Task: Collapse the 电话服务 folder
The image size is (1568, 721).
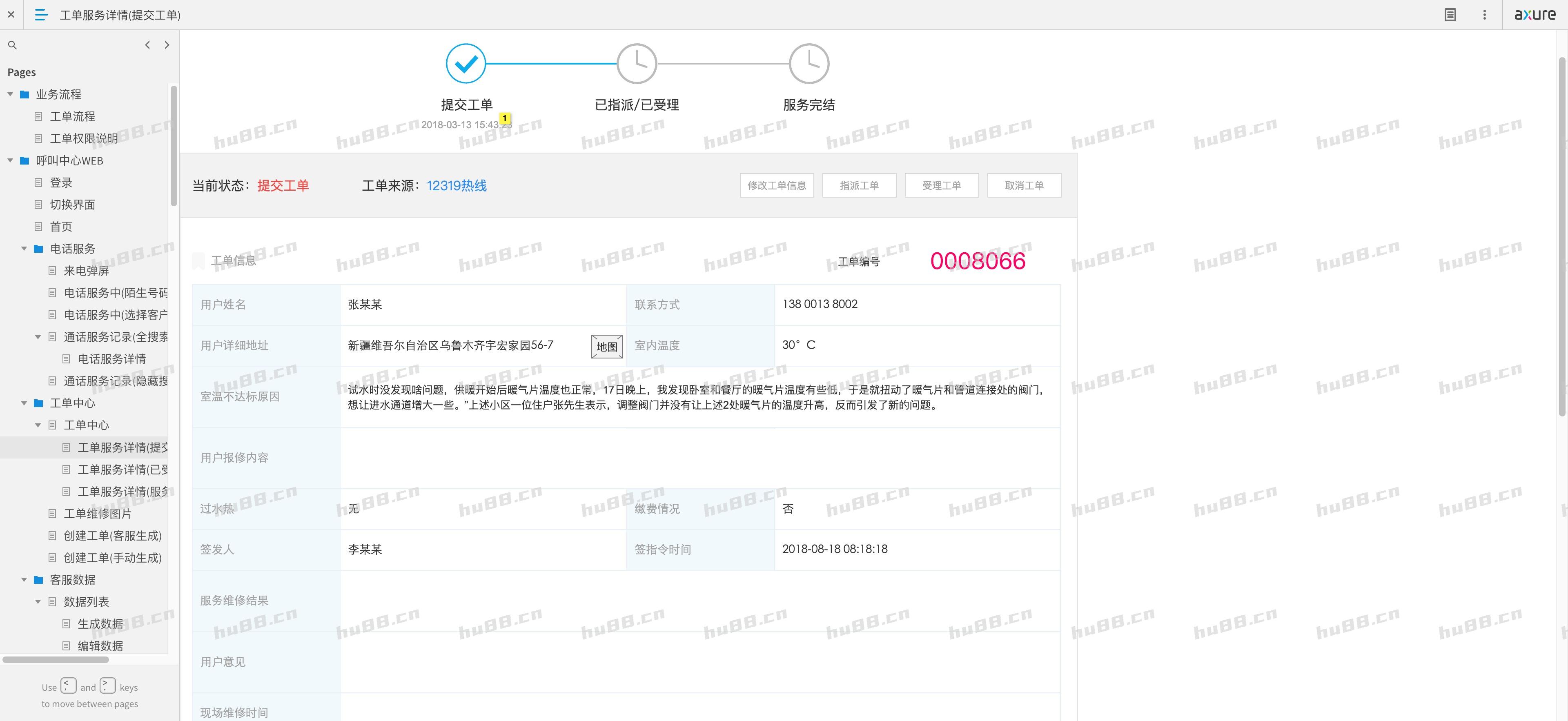Action: pyautogui.click(x=24, y=249)
